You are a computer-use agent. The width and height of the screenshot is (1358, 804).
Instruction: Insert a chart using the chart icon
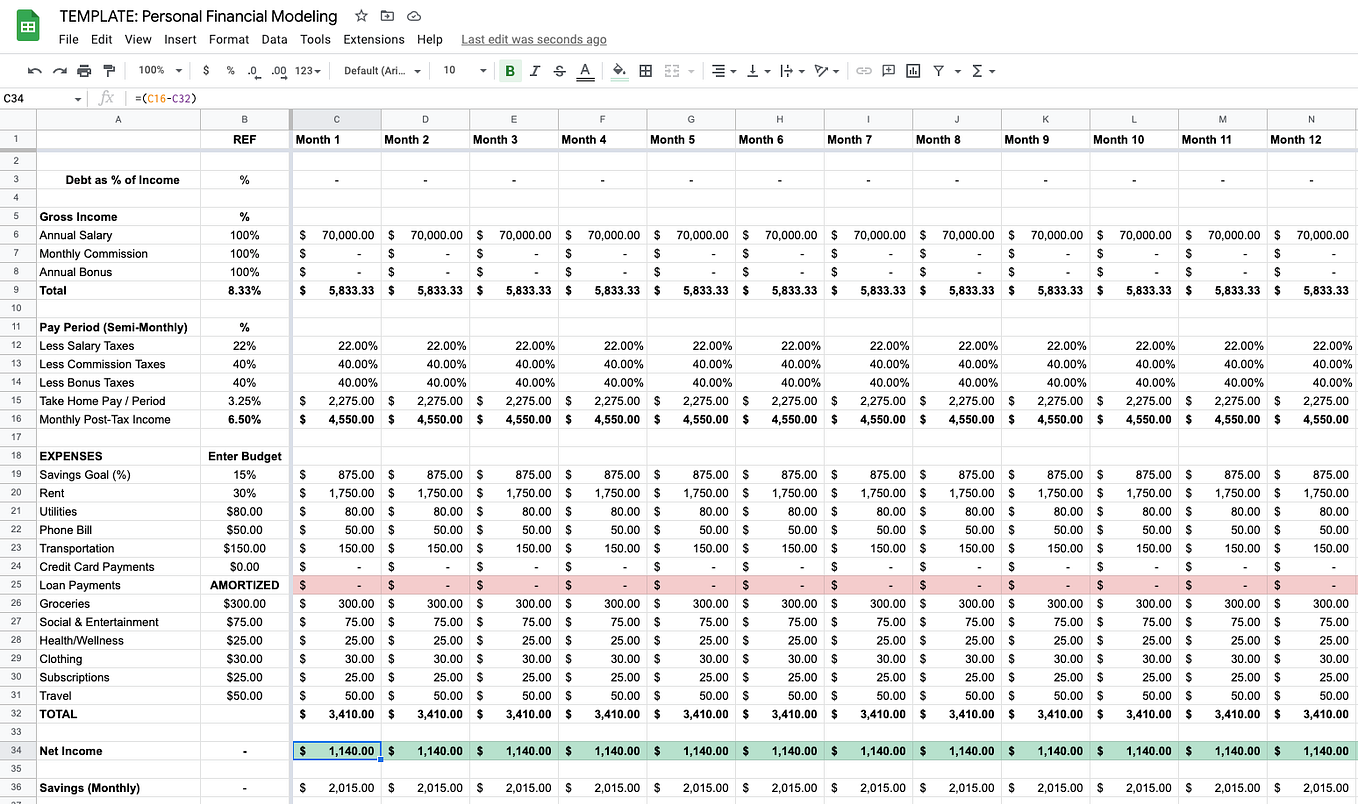click(913, 71)
